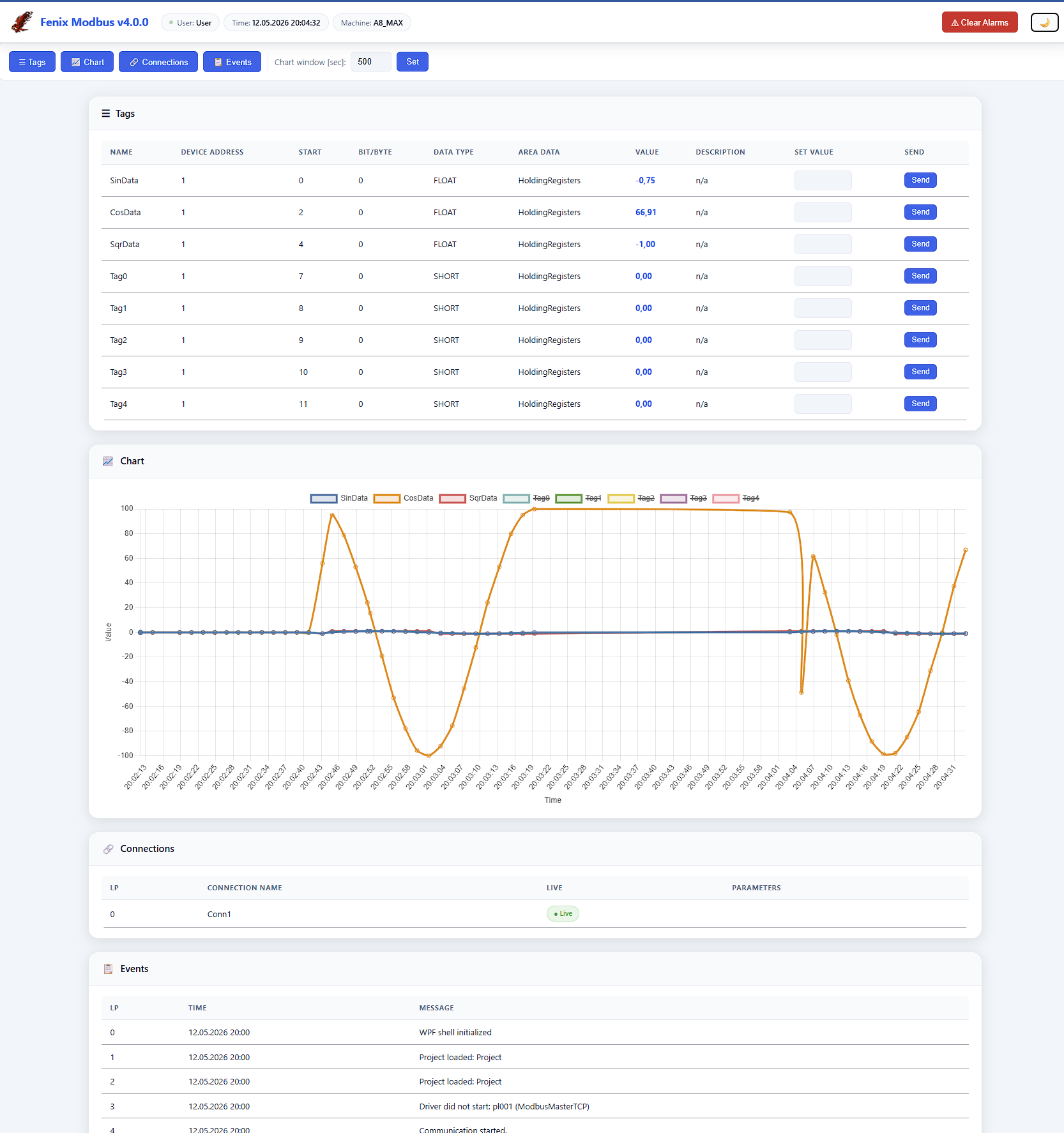The width and height of the screenshot is (1064, 1133).
Task: Click the CosData value 66,91
Action: click(x=646, y=212)
